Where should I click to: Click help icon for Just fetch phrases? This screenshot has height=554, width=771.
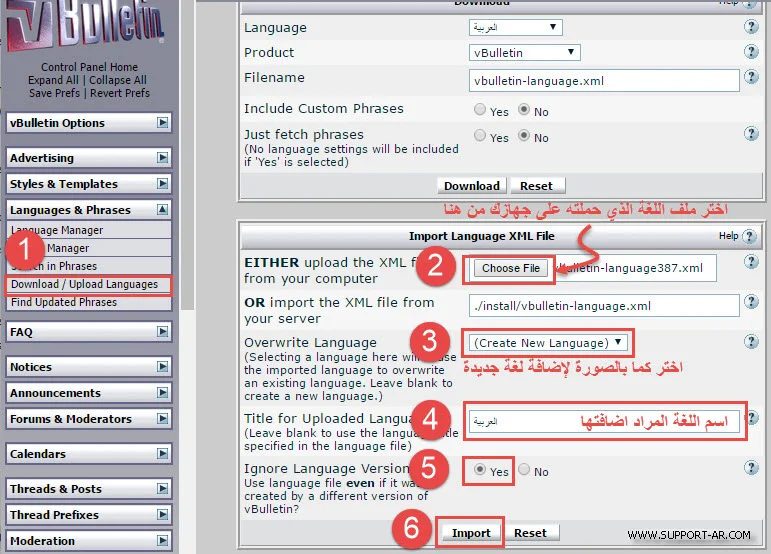coord(751,135)
